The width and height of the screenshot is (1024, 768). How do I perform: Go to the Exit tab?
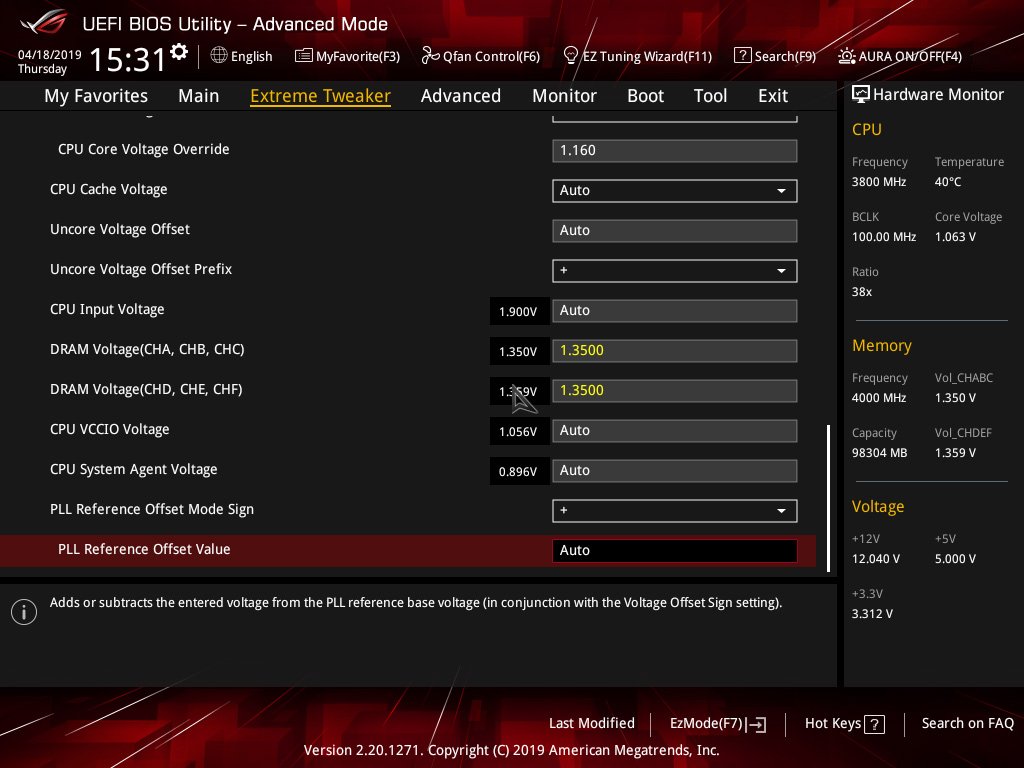[773, 96]
